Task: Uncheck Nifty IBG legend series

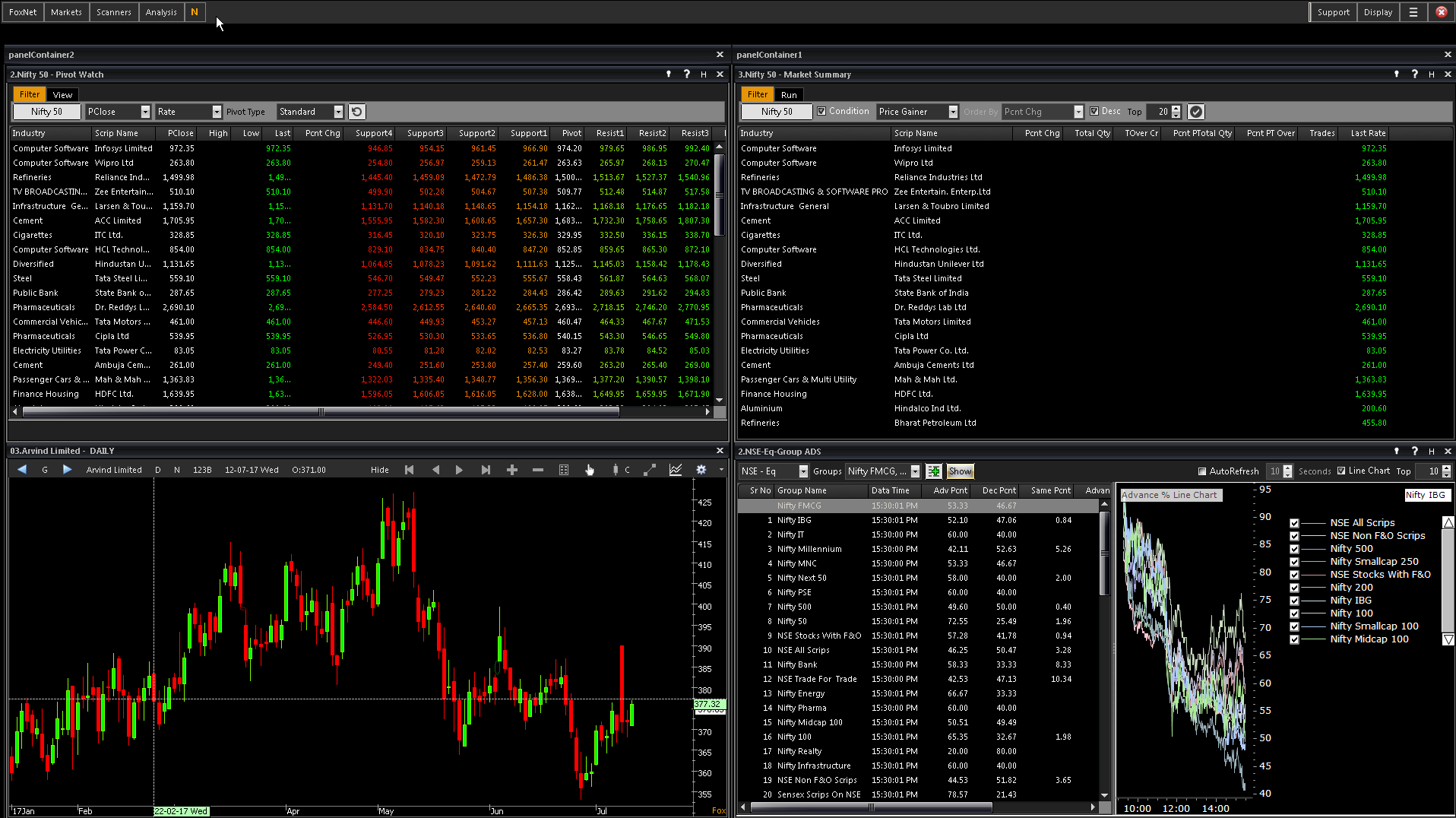Action: (x=1294, y=601)
